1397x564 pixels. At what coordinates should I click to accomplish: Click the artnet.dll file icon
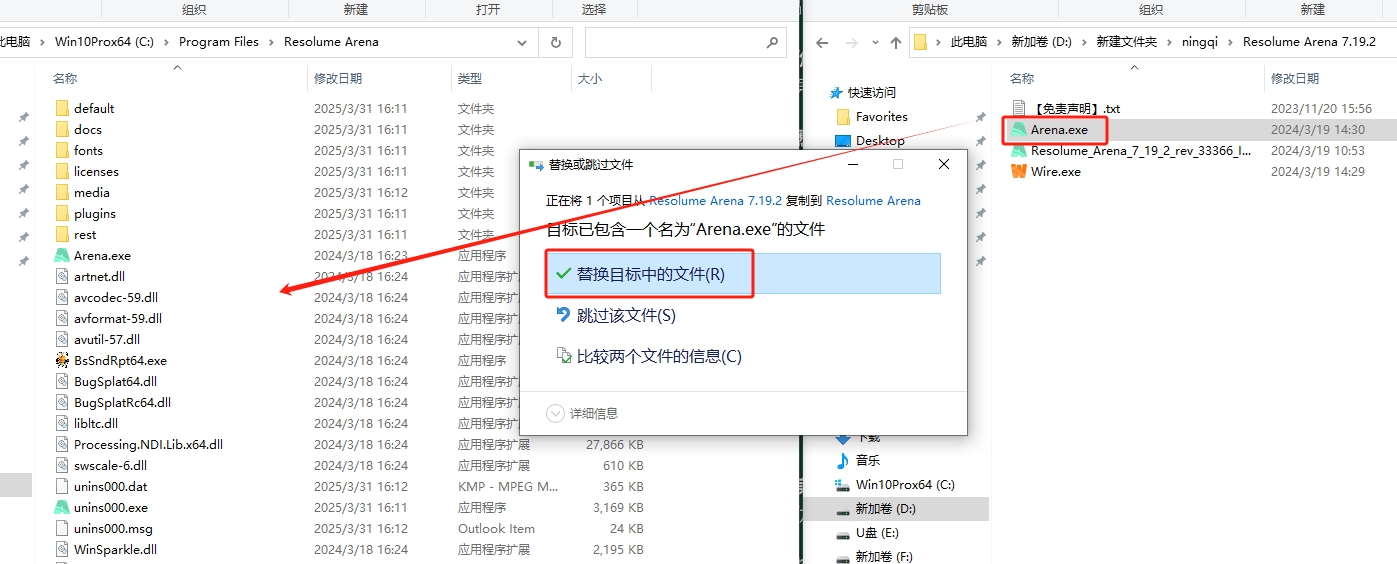pyautogui.click(x=61, y=276)
